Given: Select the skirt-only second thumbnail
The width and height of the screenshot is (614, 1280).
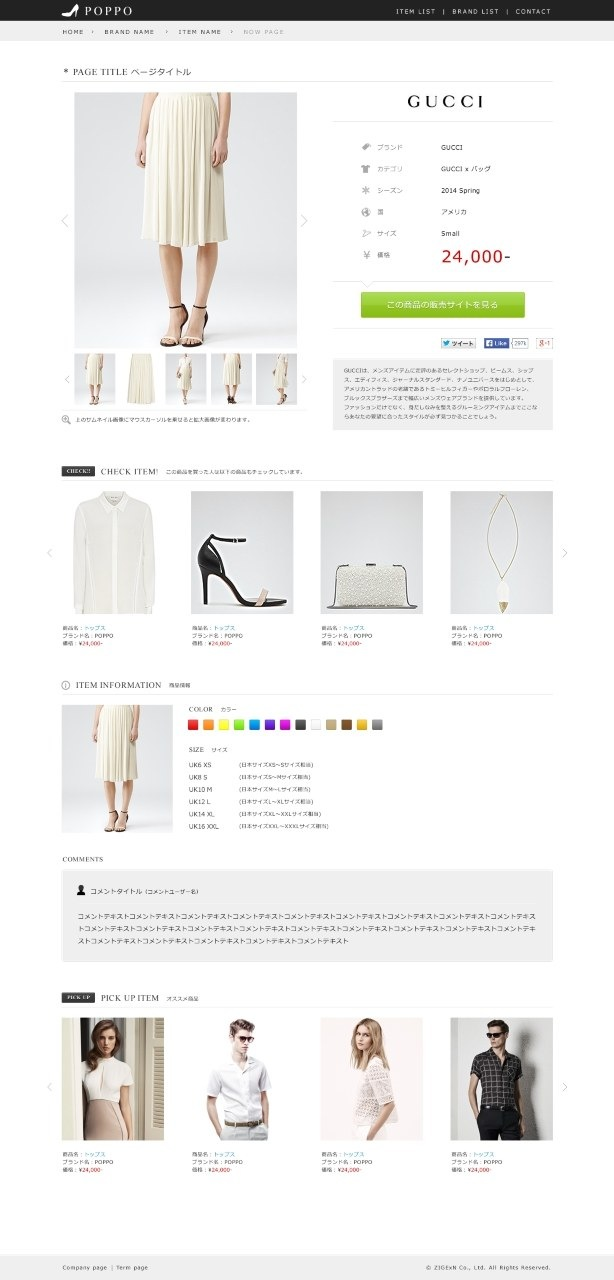Looking at the screenshot, I should (140, 379).
